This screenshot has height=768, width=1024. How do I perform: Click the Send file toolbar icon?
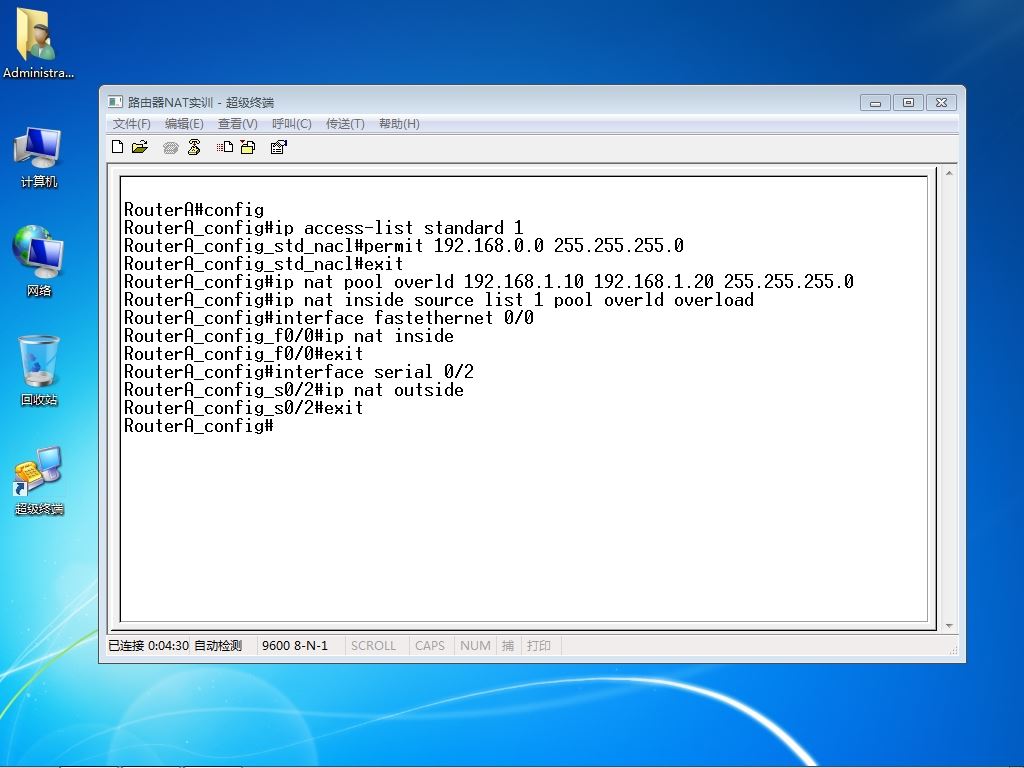click(x=225, y=147)
